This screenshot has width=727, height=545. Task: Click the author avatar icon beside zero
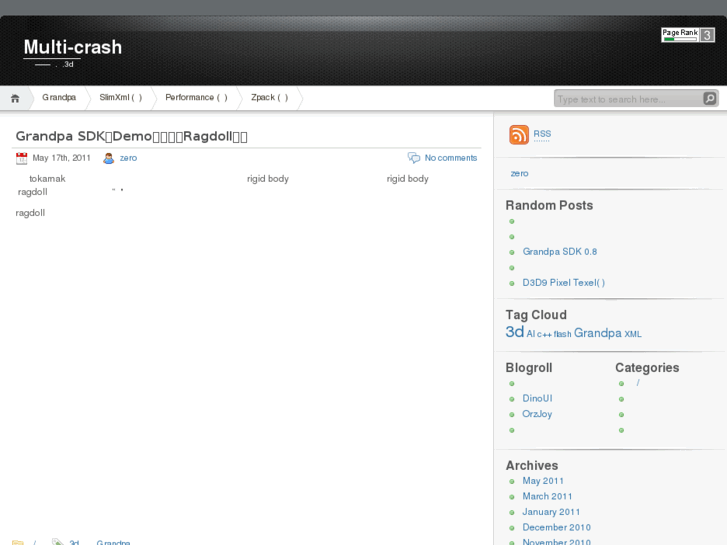coord(108,159)
